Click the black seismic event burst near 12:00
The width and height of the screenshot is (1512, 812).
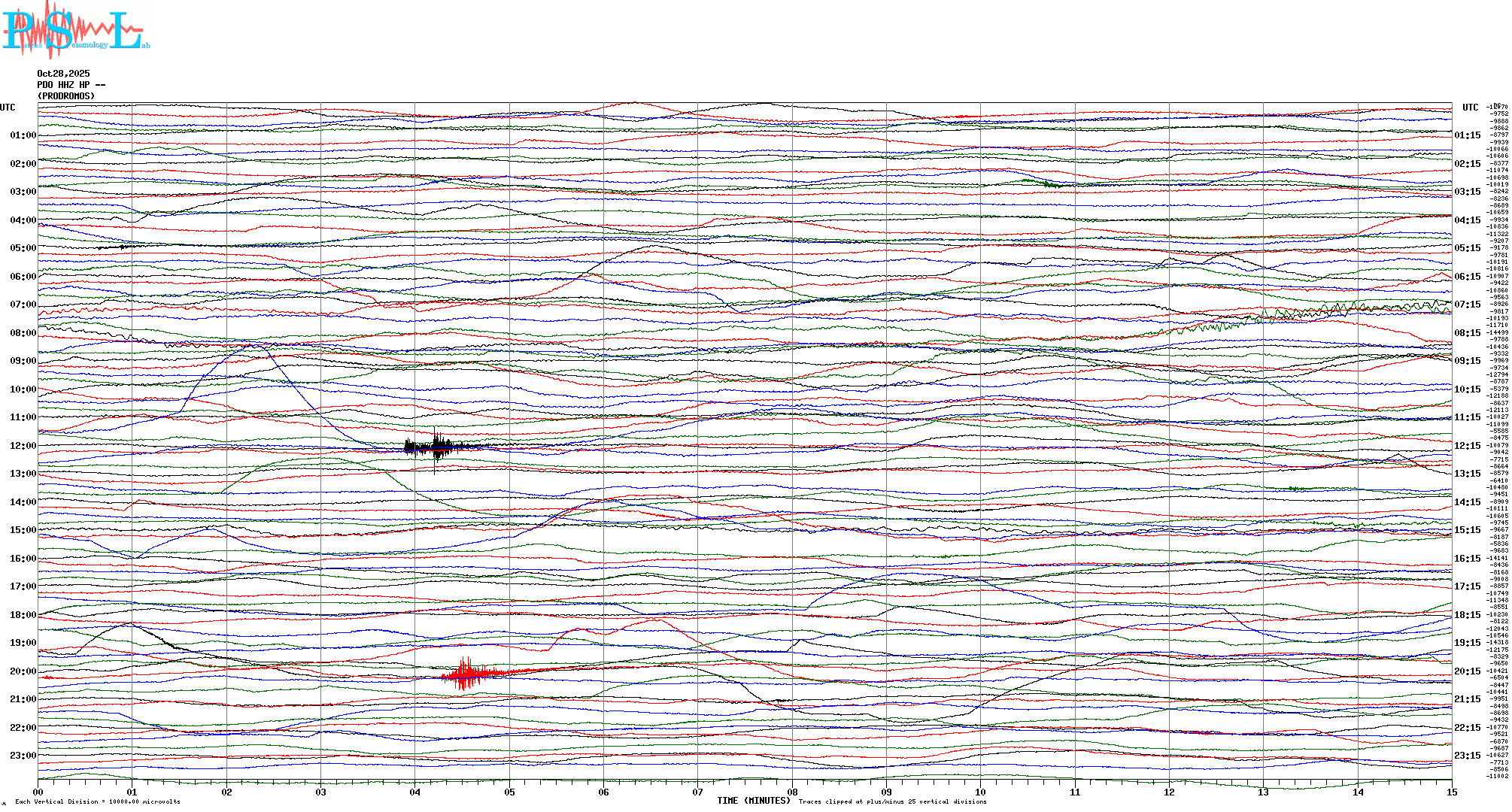436,447
